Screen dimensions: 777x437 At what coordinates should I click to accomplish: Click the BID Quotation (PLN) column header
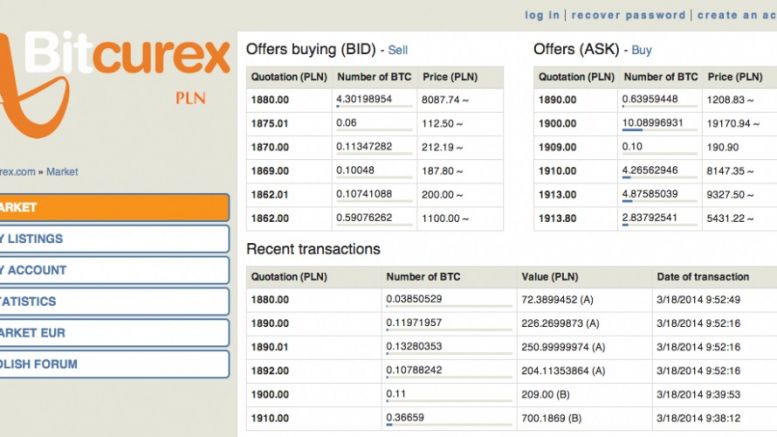pos(289,77)
